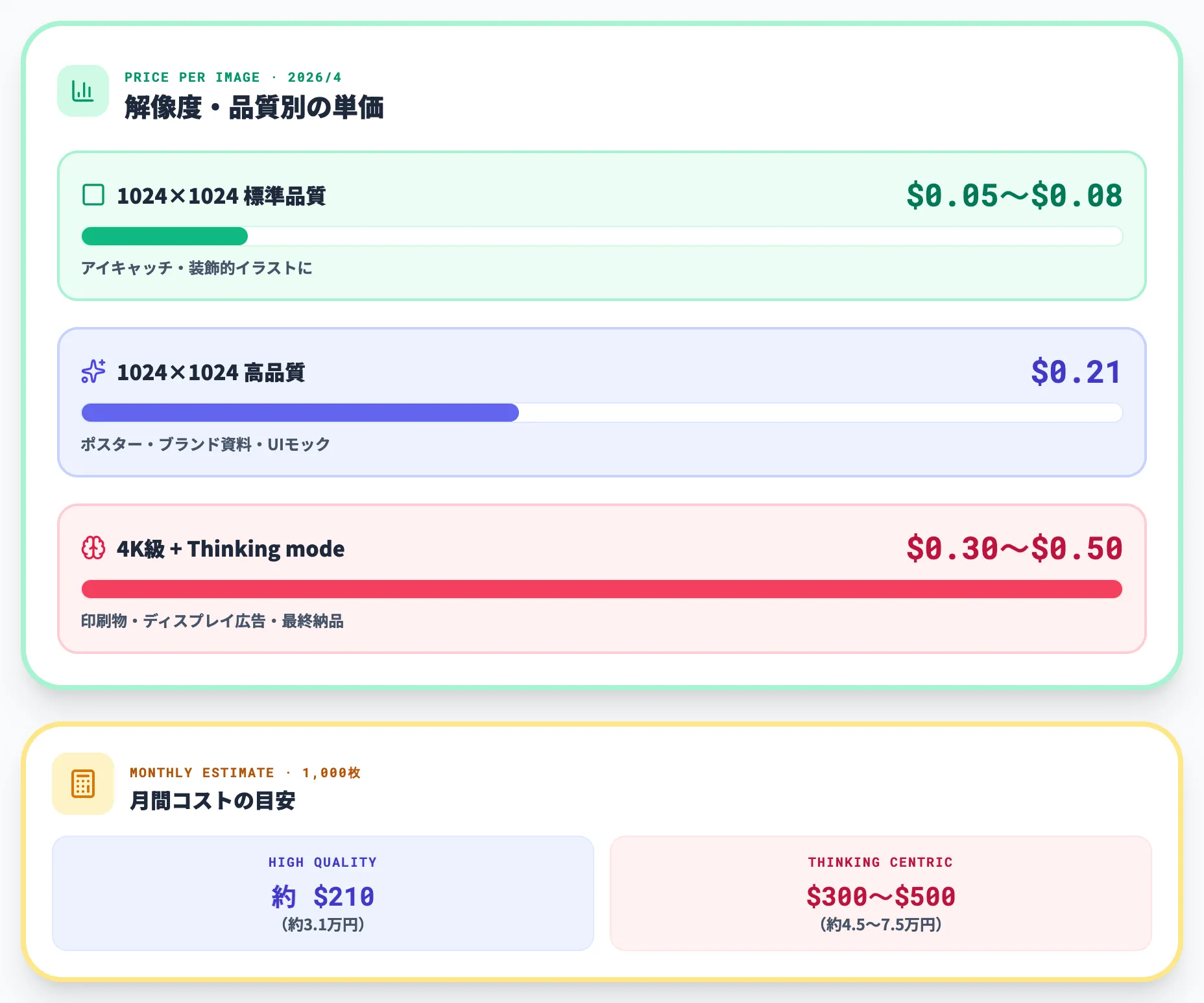Switch to the MONTHLY ESTIMATE · 1,000枚 section

245,772
